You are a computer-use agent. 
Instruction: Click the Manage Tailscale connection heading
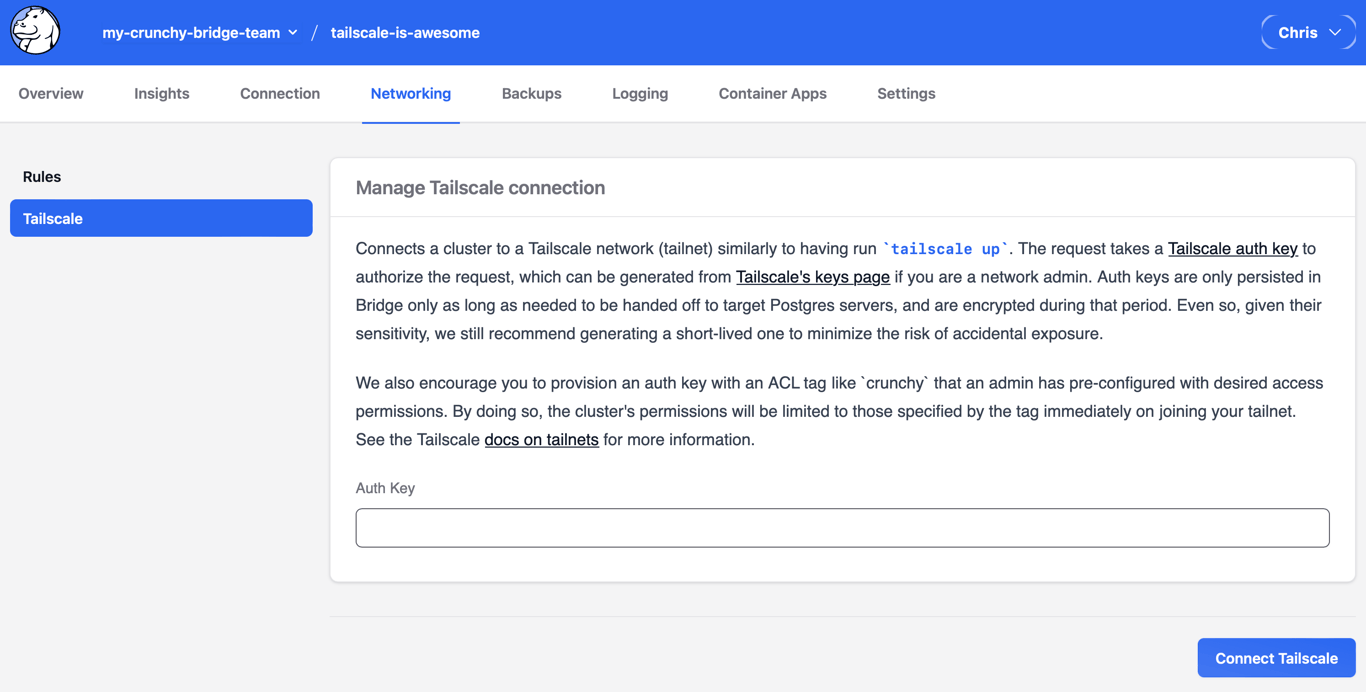[x=481, y=188]
